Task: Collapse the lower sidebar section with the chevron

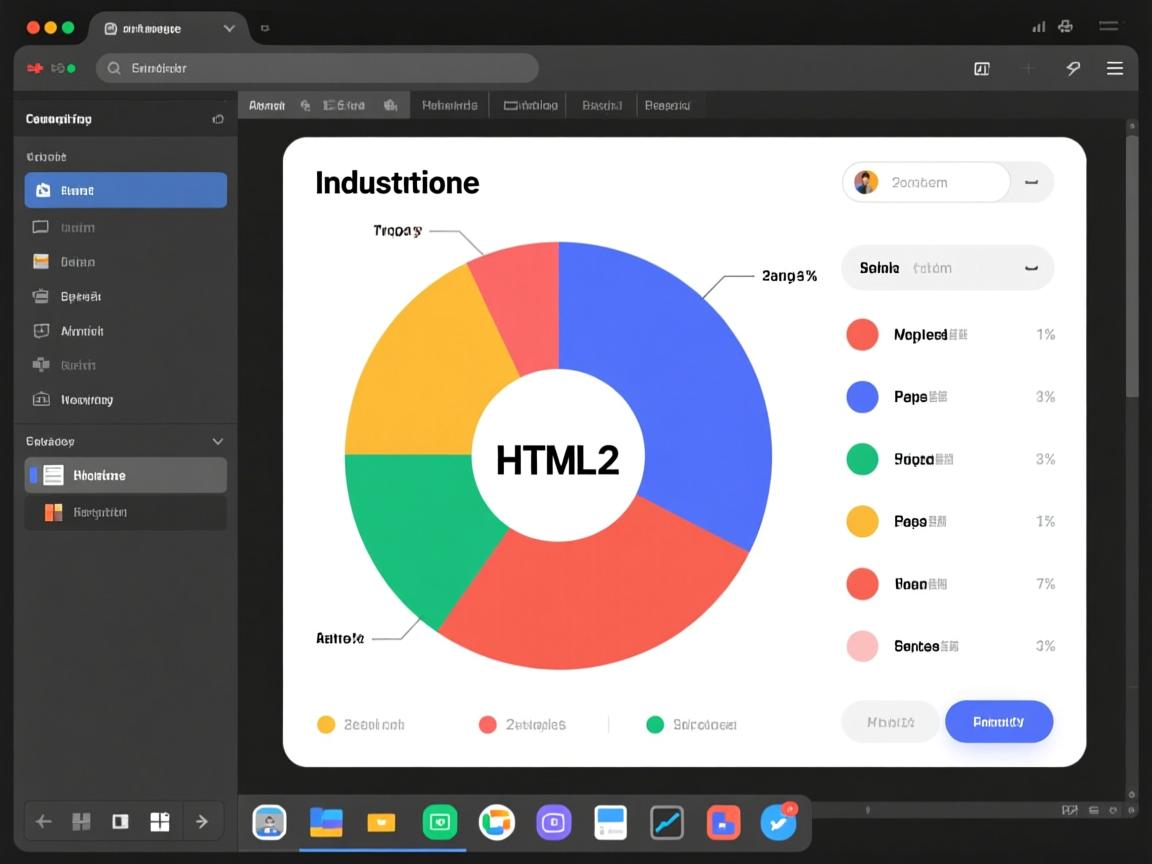Action: [217, 441]
